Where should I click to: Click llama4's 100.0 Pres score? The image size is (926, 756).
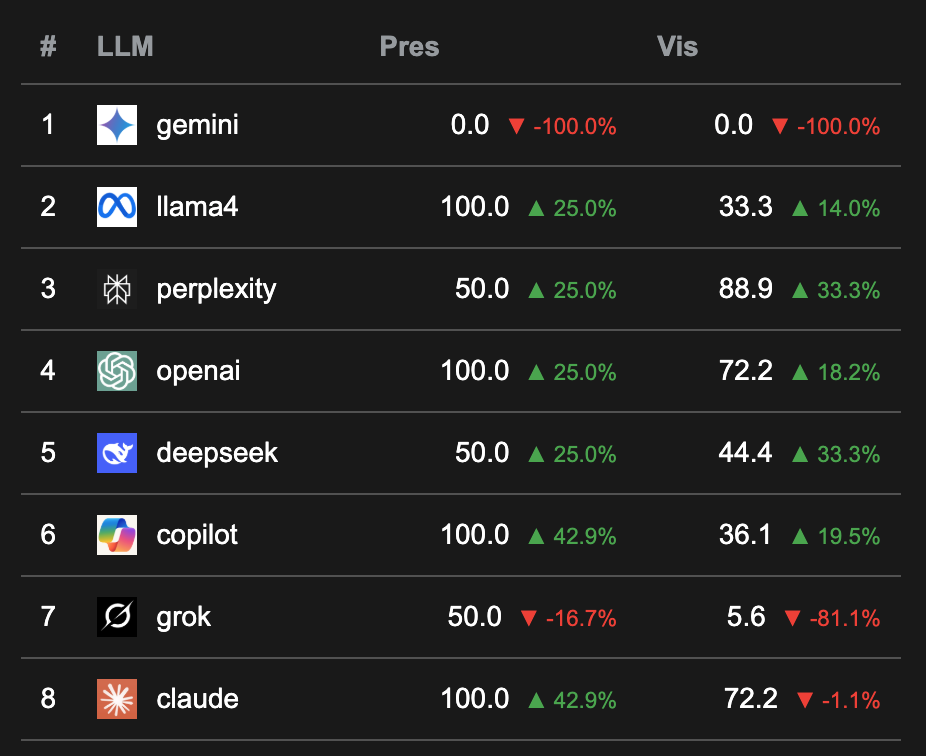(x=475, y=207)
